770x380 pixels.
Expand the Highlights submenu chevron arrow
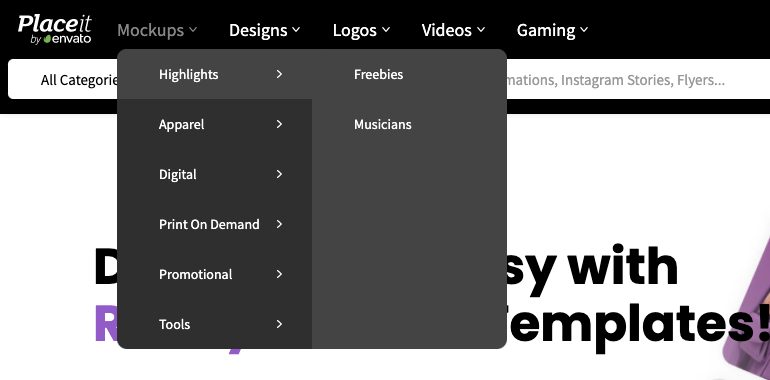click(x=279, y=74)
